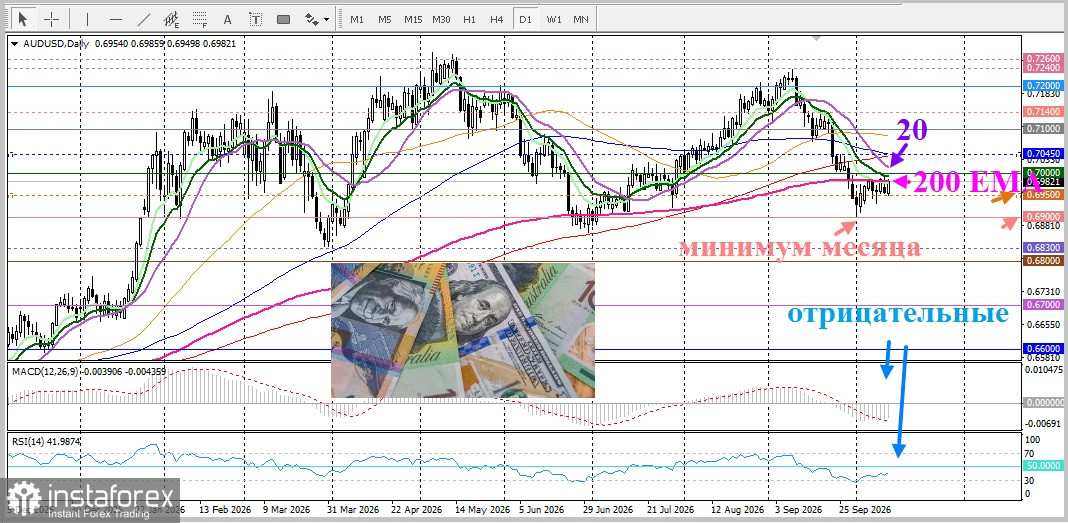
Task: Select the Text (A) tool
Action: (227, 19)
